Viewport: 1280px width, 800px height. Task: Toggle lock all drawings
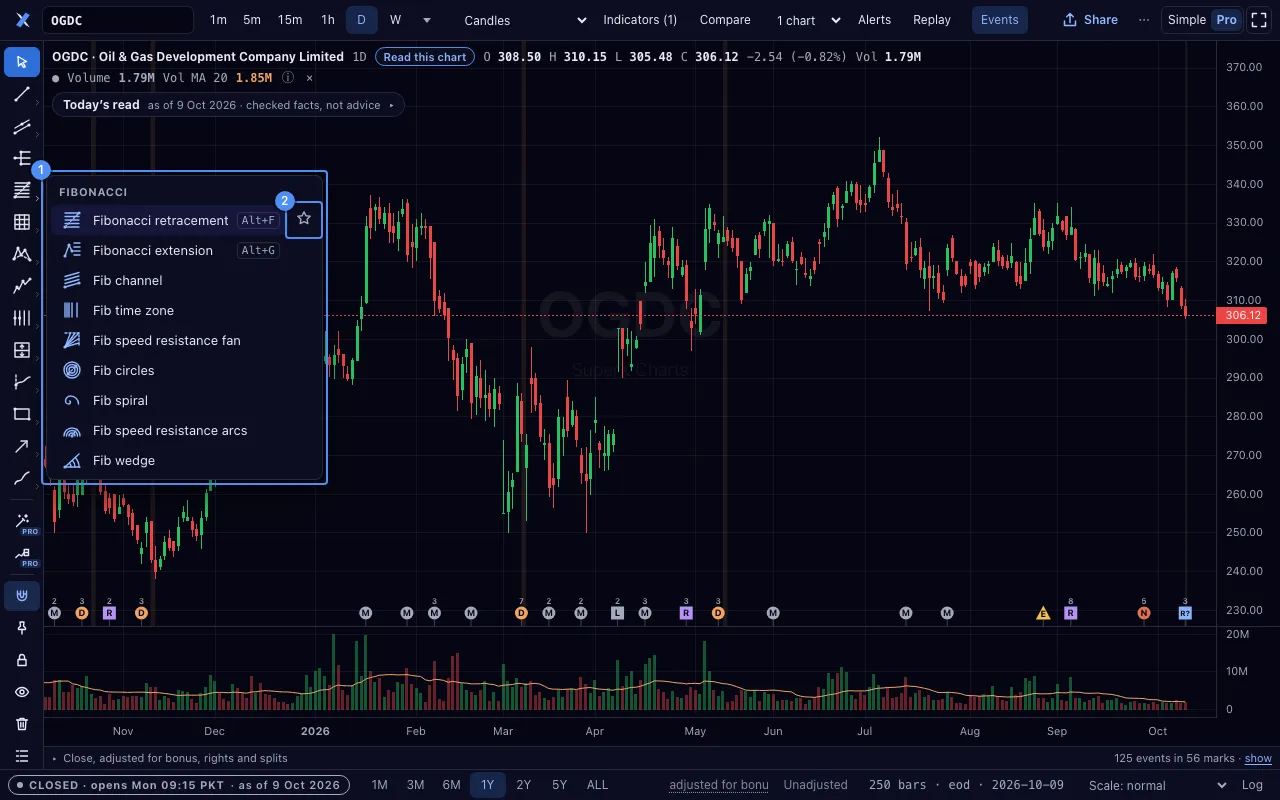pos(22,660)
